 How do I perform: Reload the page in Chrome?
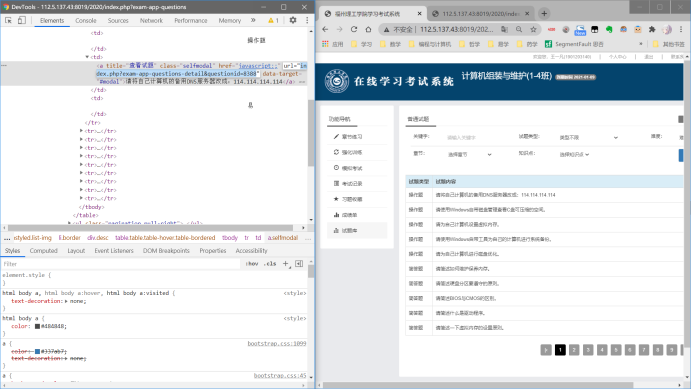tap(354, 29)
